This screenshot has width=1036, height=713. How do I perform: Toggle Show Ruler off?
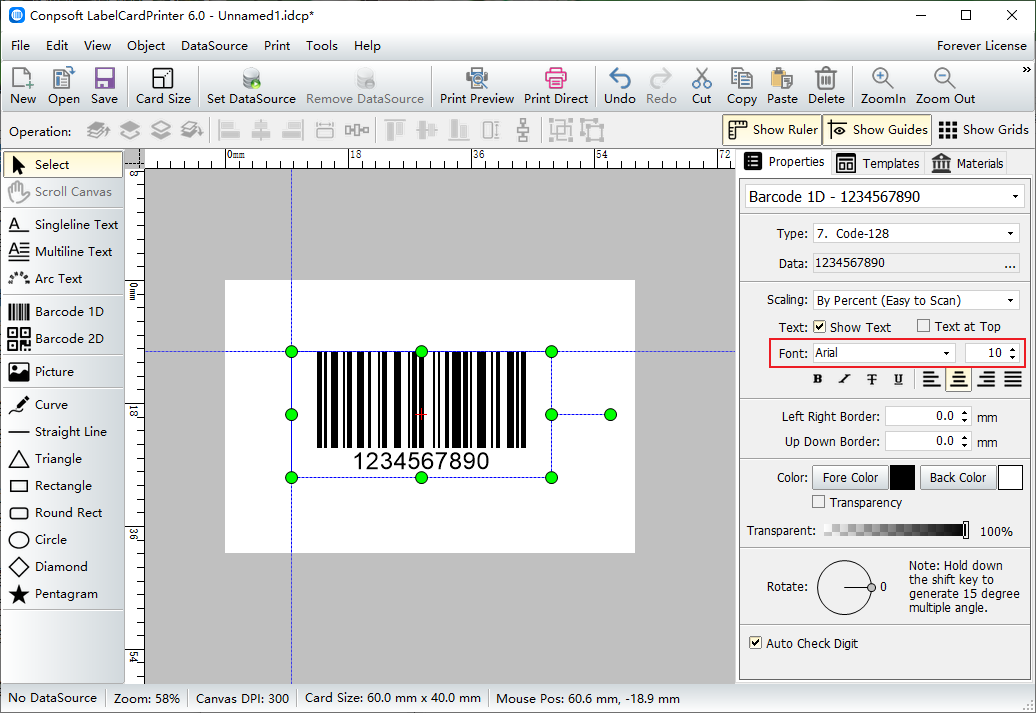click(x=772, y=130)
